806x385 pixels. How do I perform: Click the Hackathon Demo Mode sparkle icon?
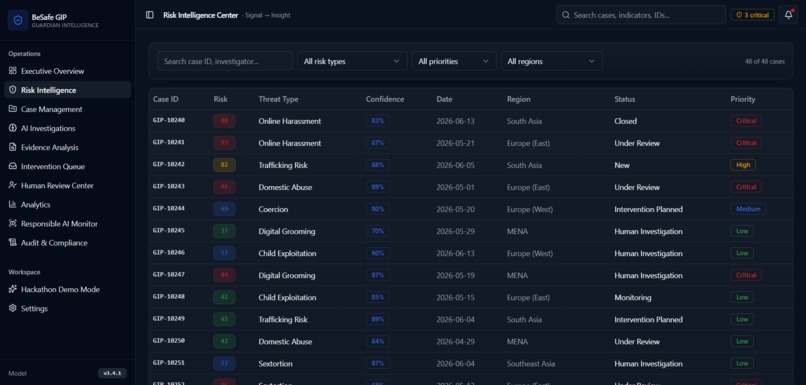(13, 289)
